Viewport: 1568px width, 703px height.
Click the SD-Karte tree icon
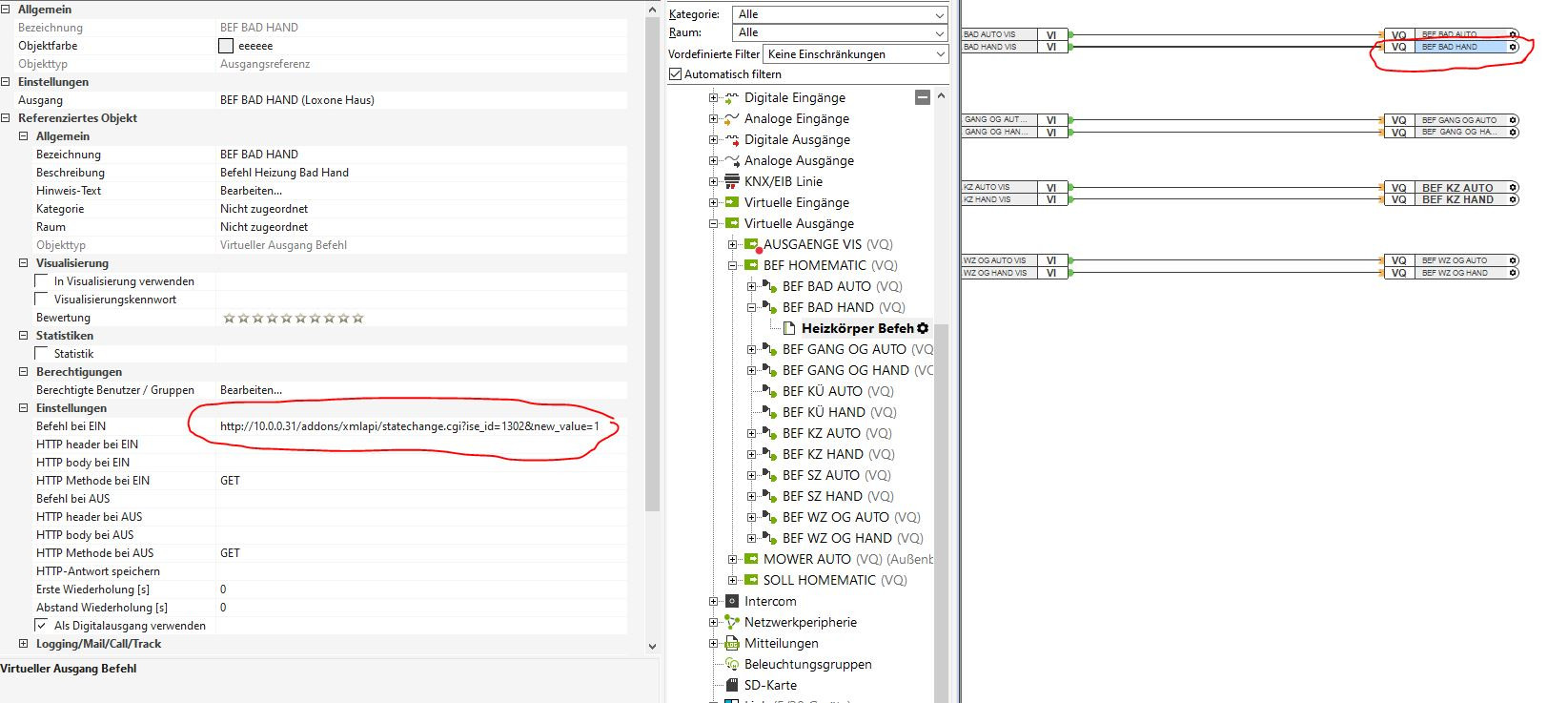pos(732,685)
